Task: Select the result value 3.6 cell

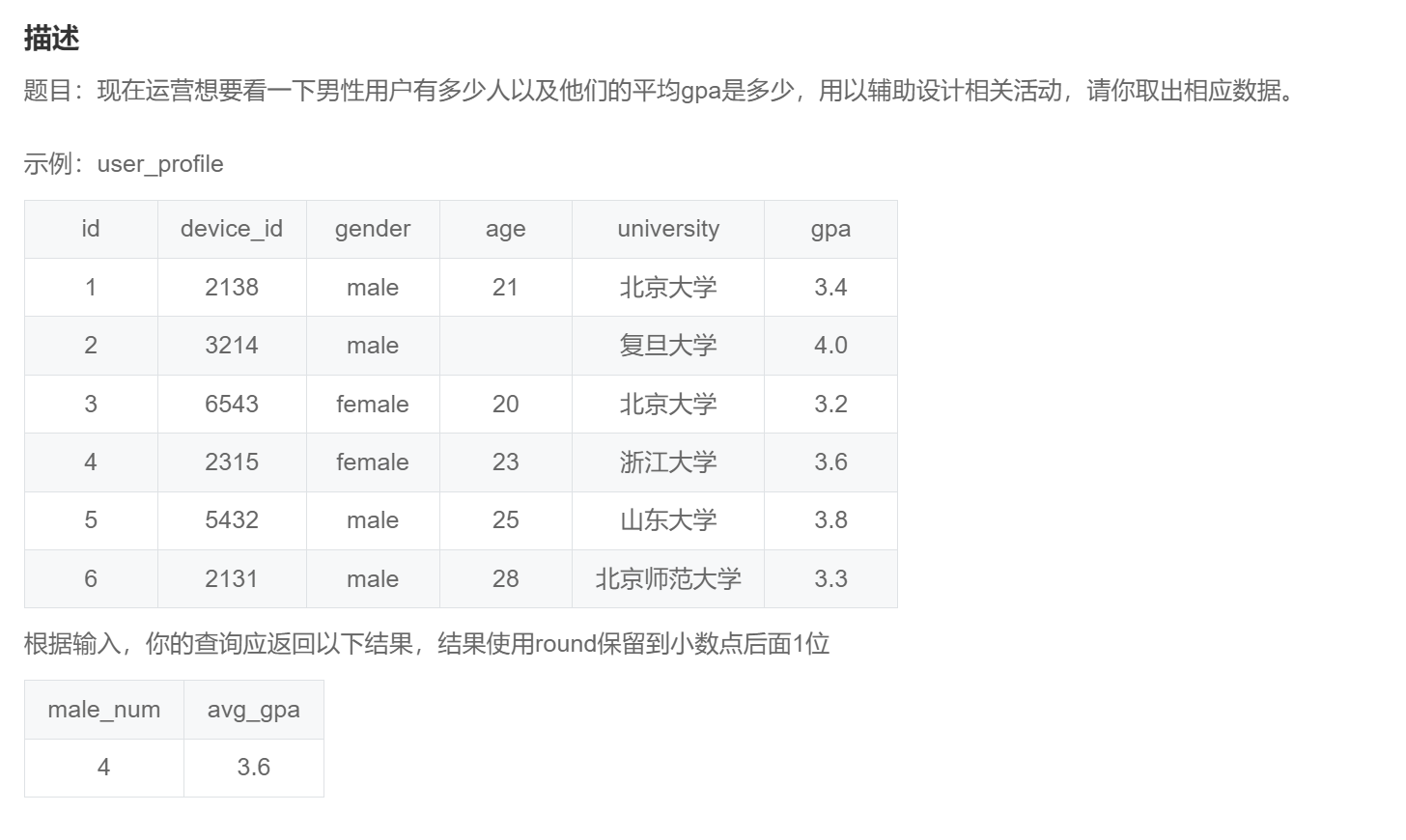Action: [254, 767]
